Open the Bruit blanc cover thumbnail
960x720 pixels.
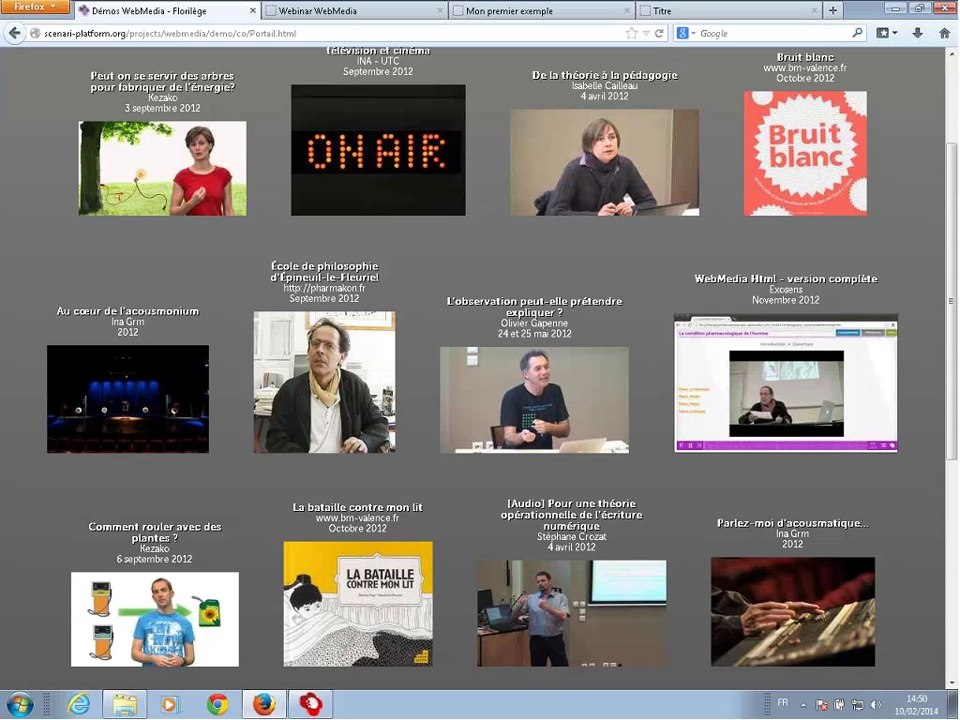(x=805, y=153)
